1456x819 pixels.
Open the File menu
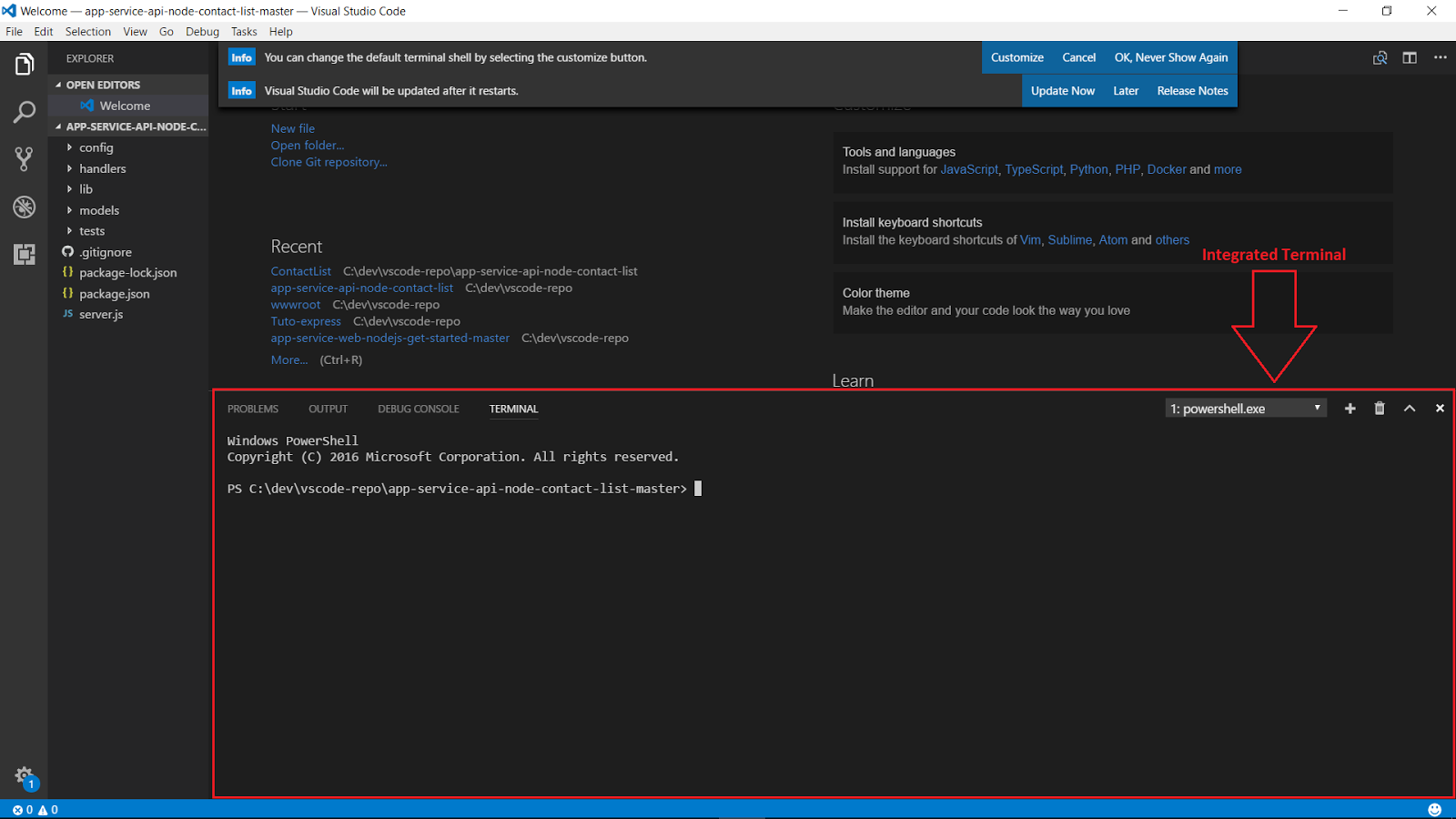coord(15,32)
